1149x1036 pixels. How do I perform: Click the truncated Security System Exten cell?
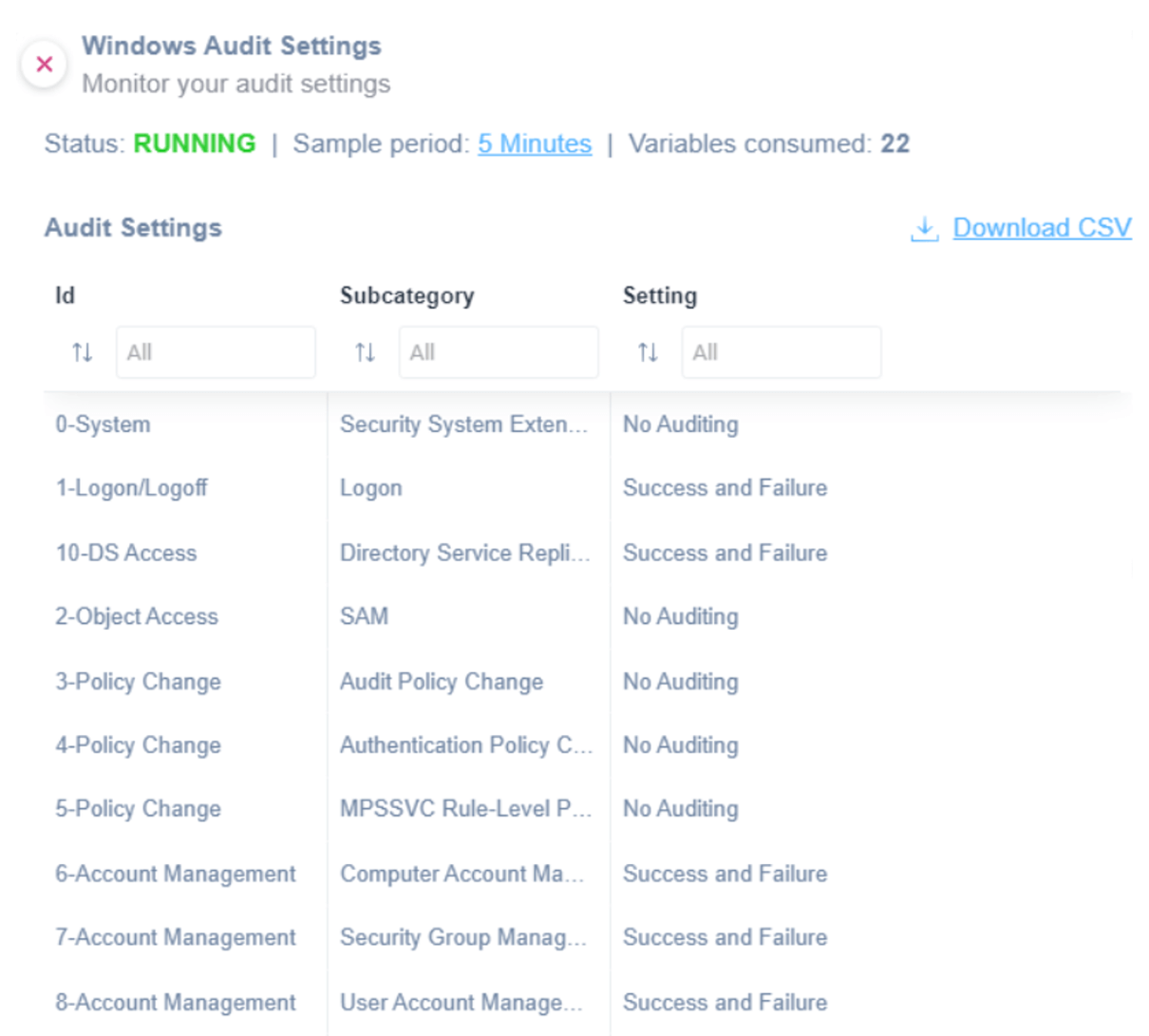click(467, 424)
